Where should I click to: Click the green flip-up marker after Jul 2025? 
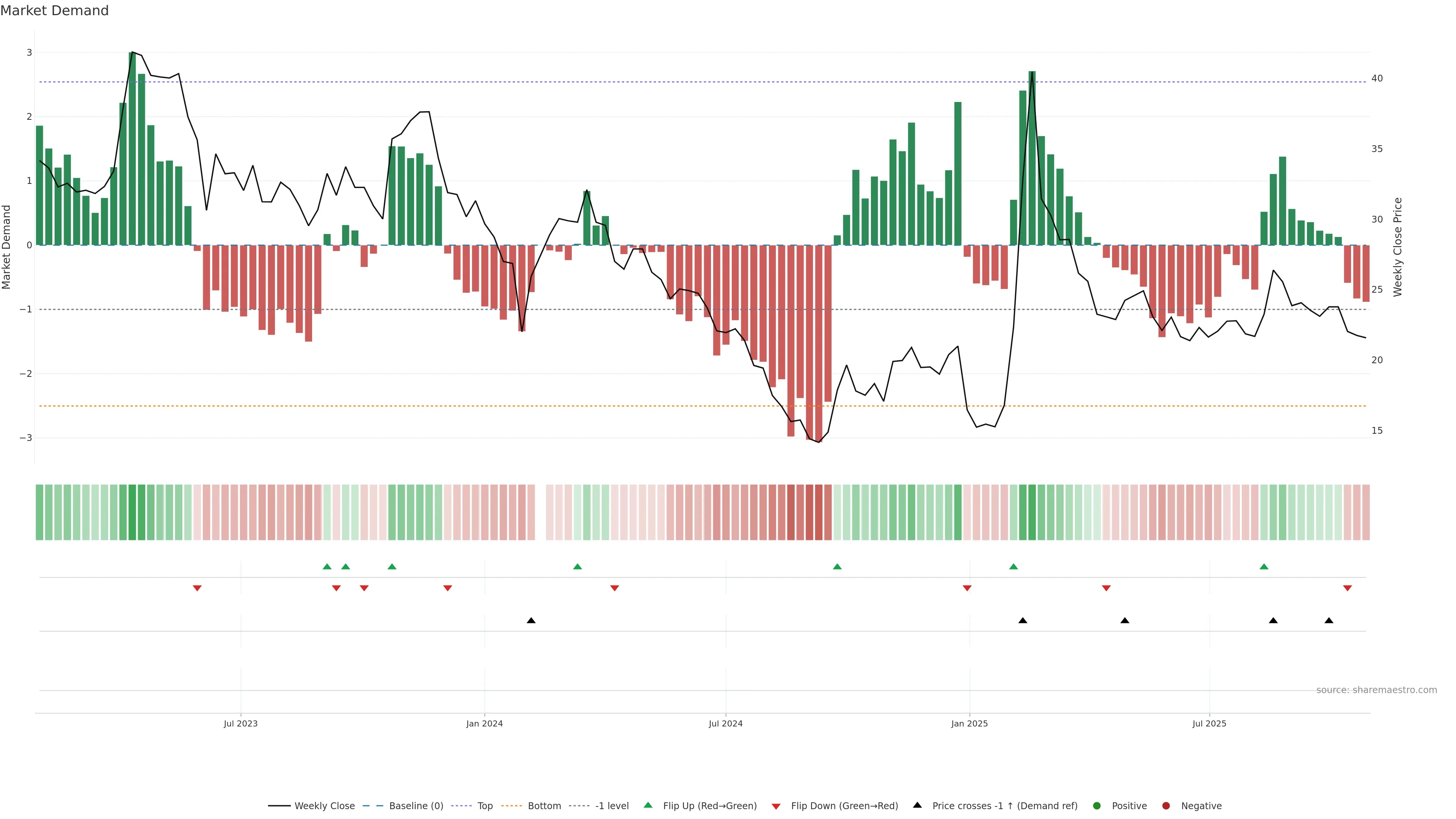(x=1264, y=566)
